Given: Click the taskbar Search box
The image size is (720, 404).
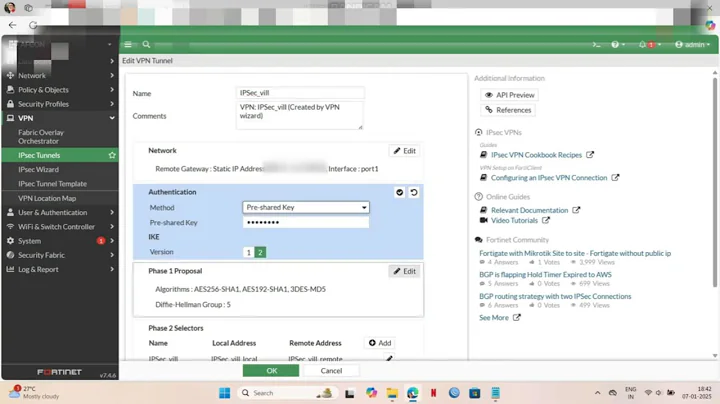Looking at the screenshot, I should pos(287,393).
